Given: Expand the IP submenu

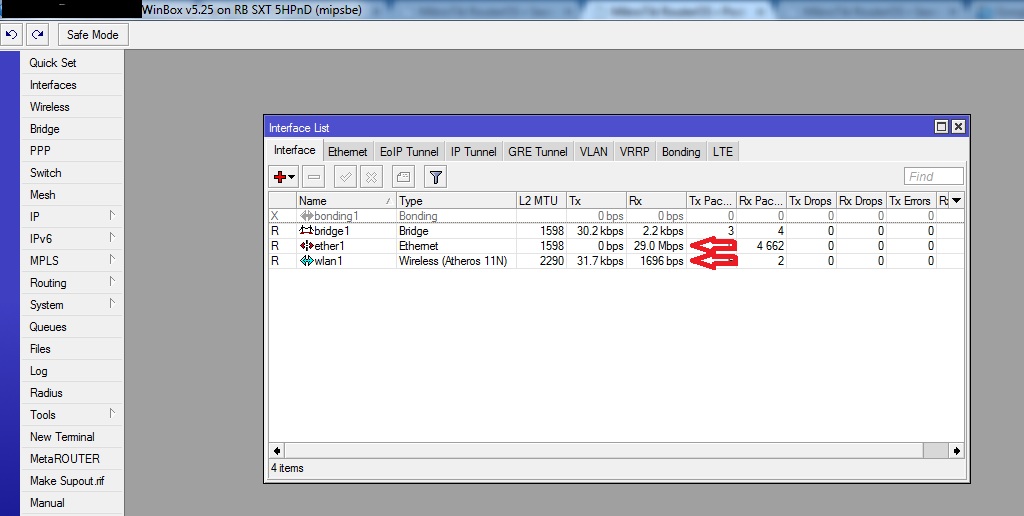Looking at the screenshot, I should coord(72,216).
